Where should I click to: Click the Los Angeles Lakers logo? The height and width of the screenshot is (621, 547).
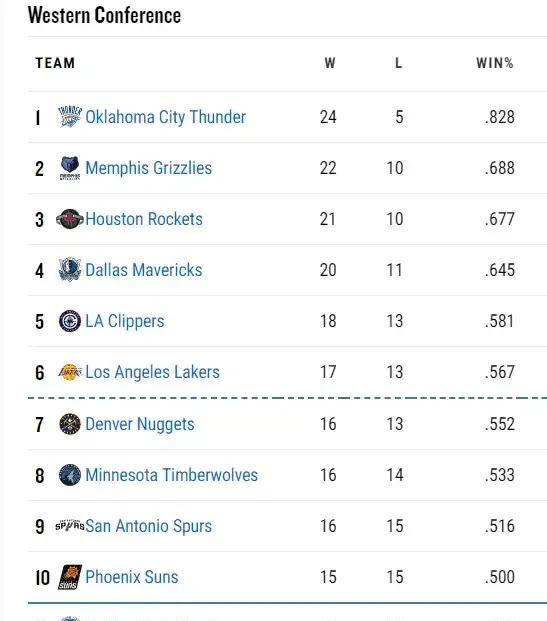click(x=70, y=372)
